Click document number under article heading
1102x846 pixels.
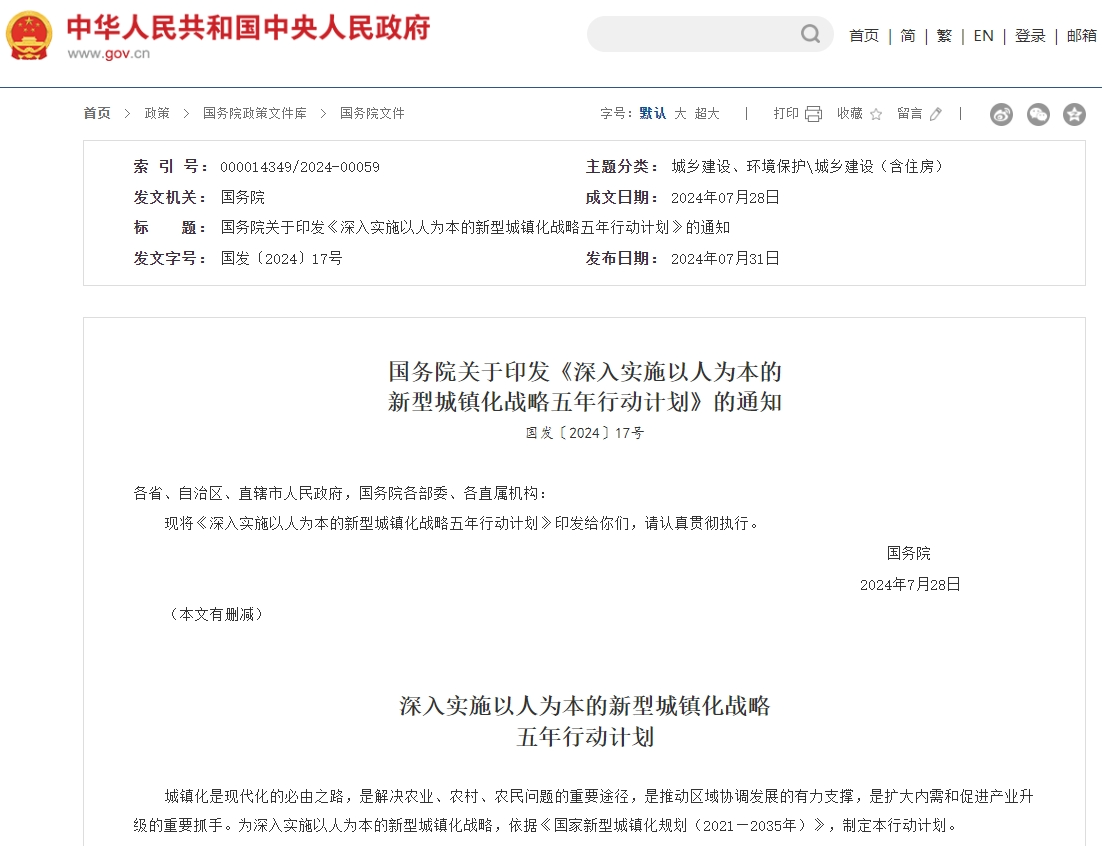coord(585,433)
